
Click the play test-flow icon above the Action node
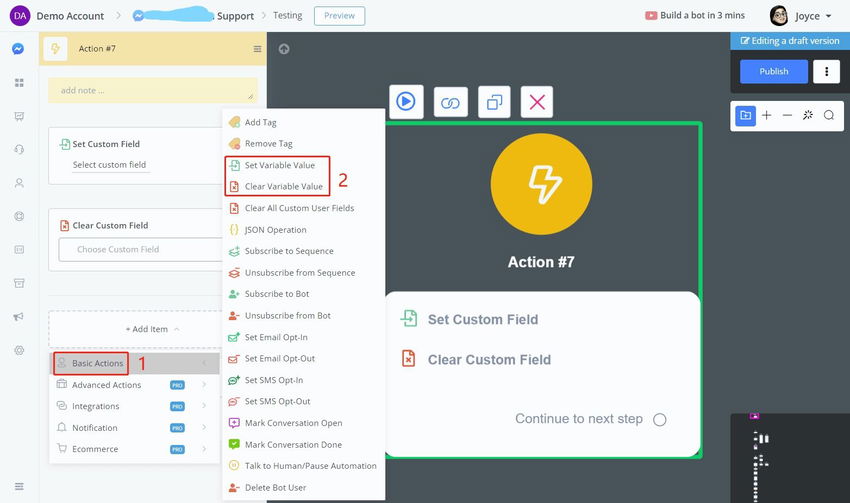[406, 102]
